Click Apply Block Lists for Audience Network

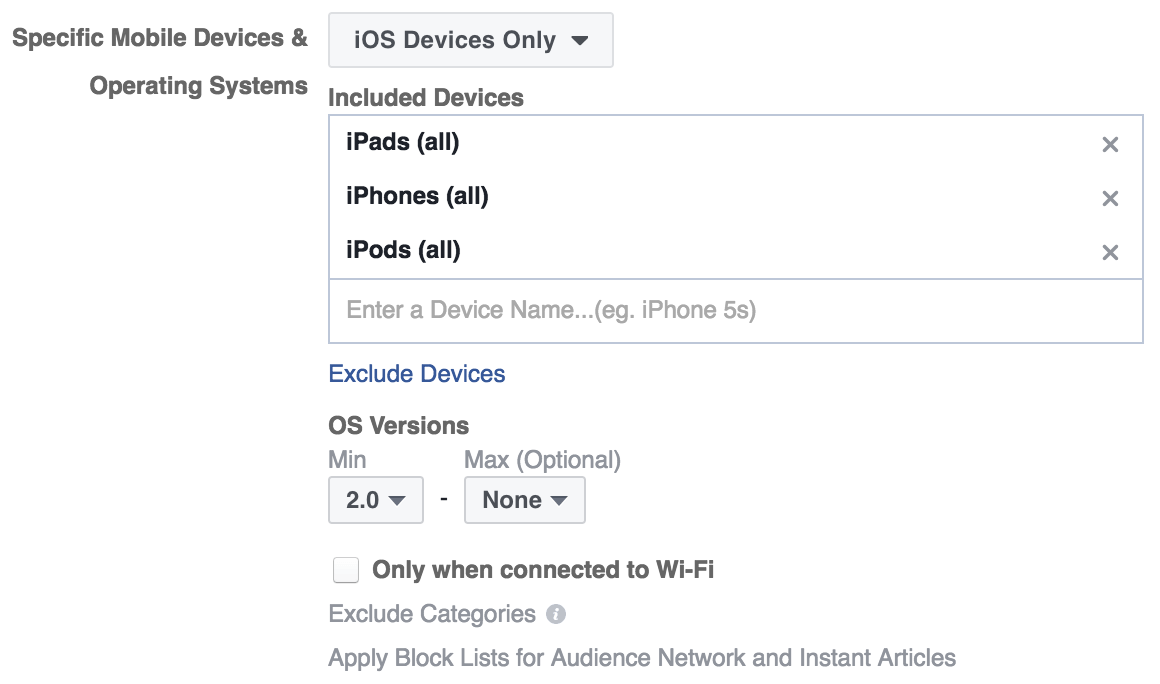pos(642,657)
